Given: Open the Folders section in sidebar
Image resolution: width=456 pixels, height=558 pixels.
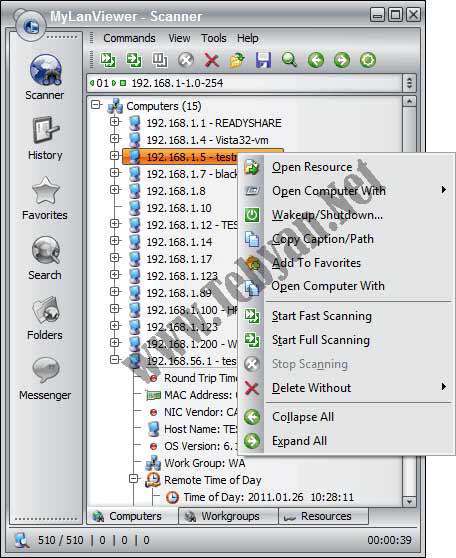Looking at the screenshot, I should (45, 318).
